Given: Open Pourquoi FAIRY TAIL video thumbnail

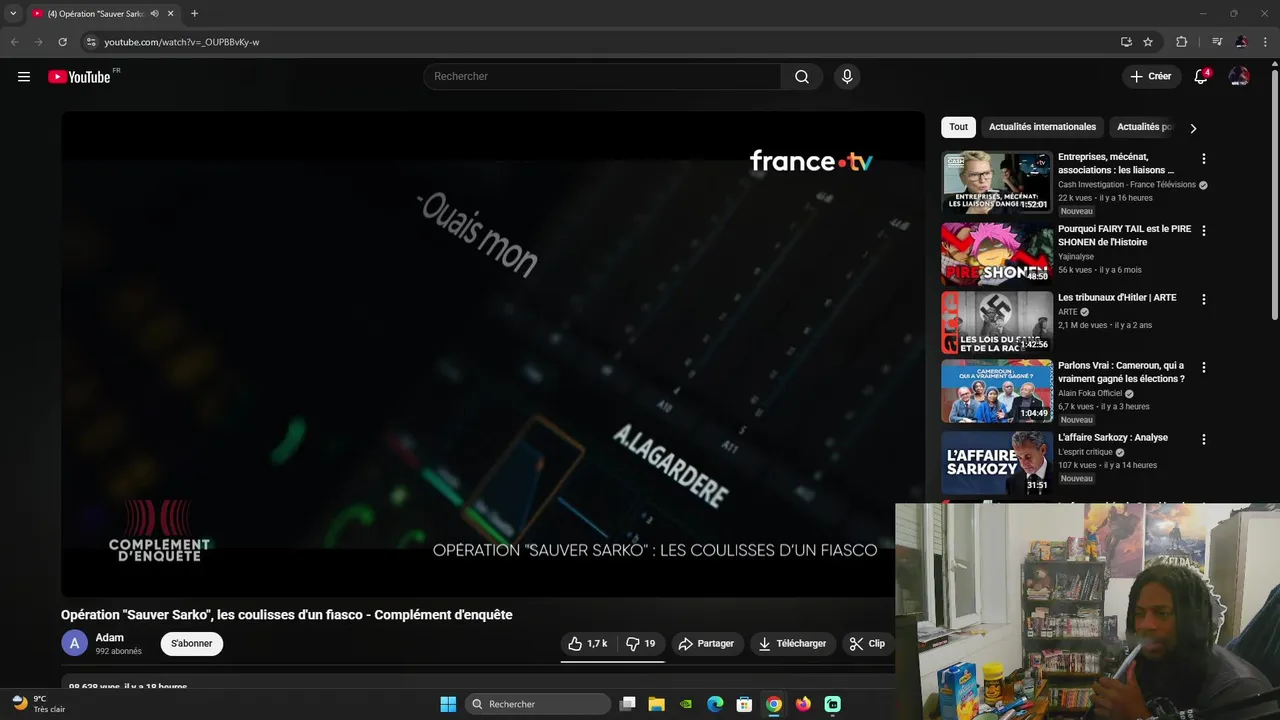Looking at the screenshot, I should (997, 253).
